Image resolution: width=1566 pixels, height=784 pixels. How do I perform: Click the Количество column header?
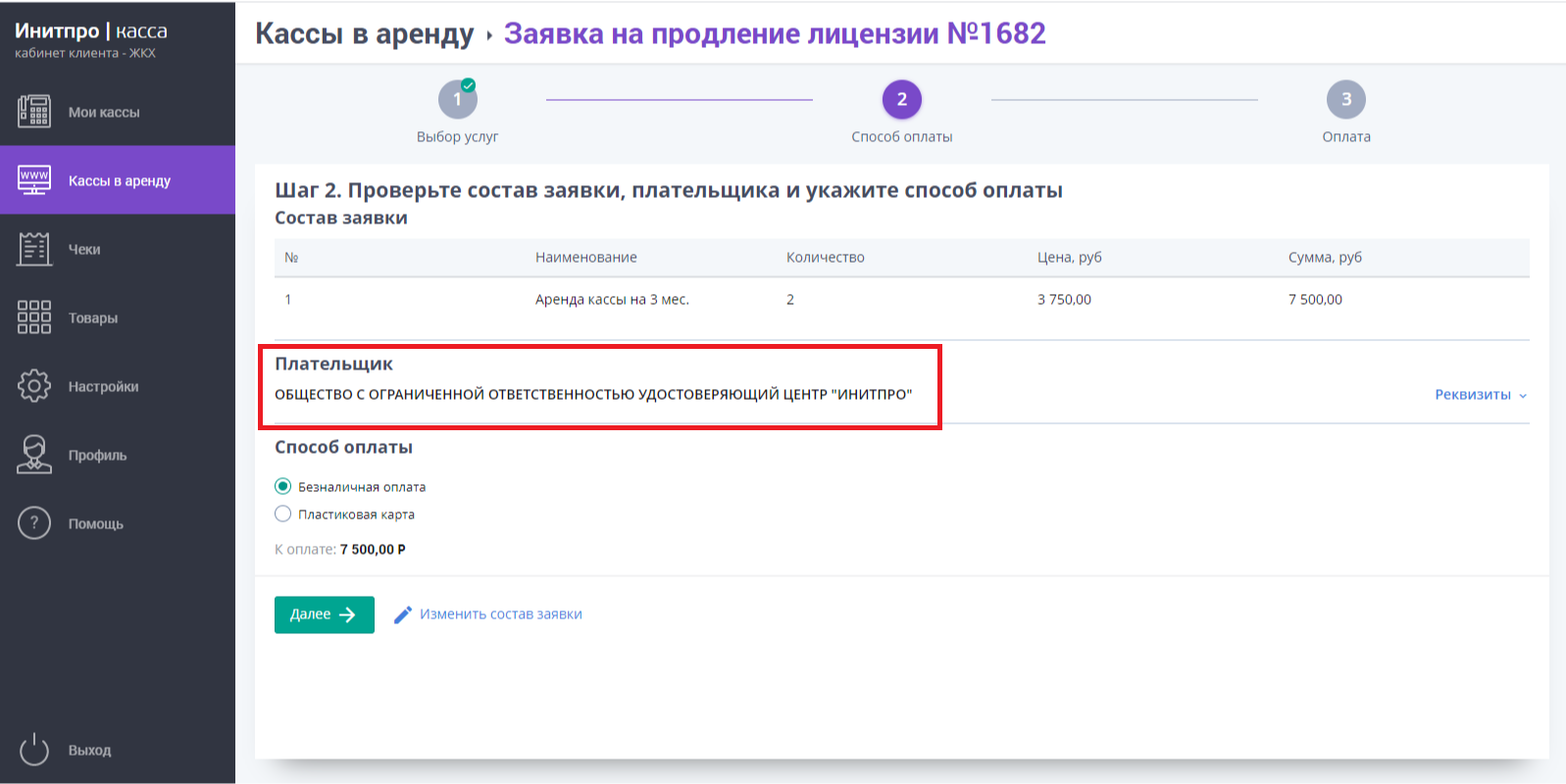click(826, 257)
